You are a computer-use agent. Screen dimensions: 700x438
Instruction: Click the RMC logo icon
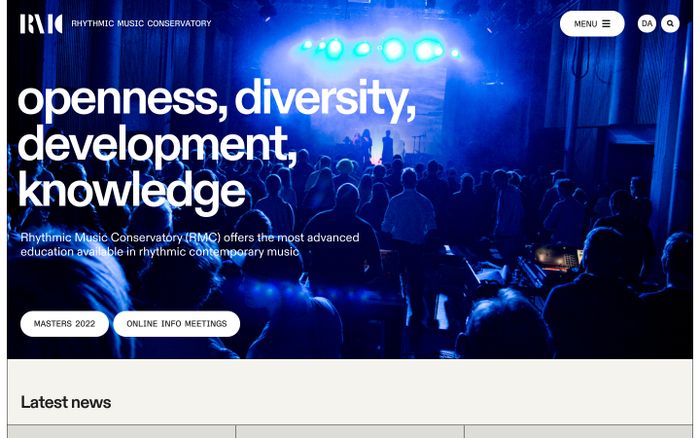click(x=41, y=24)
